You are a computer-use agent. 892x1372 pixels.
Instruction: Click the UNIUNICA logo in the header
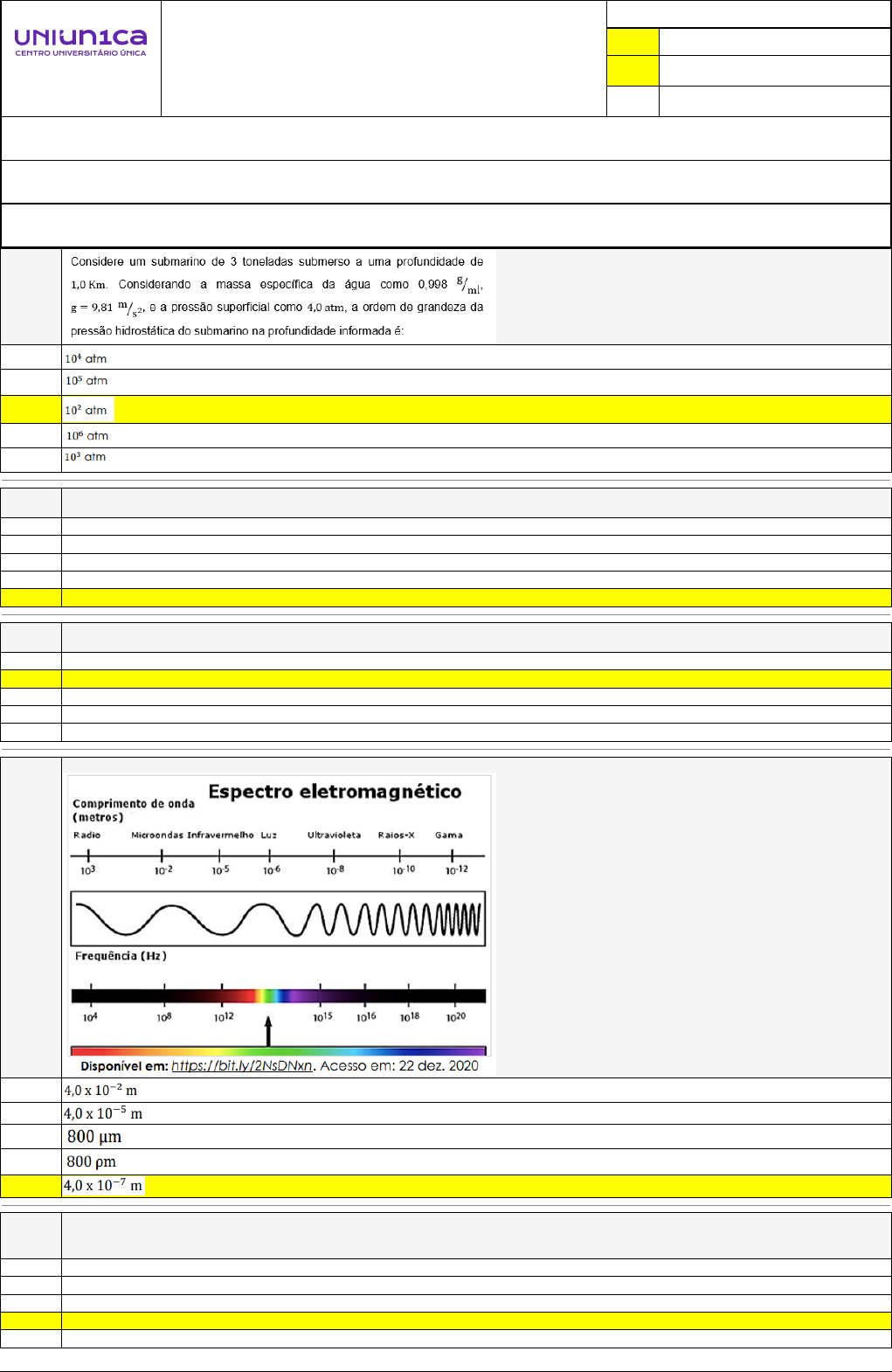coord(80,41)
